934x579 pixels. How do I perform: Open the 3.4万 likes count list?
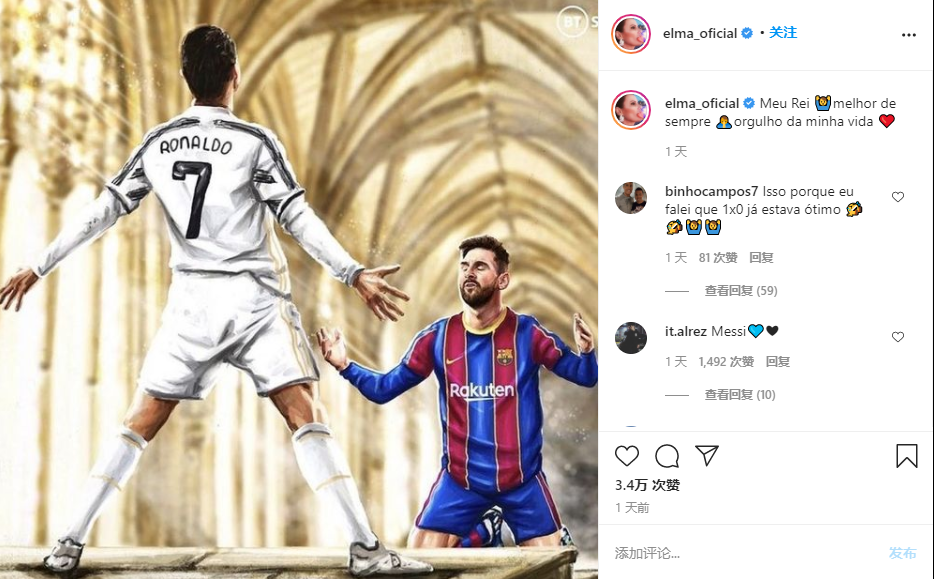pos(647,485)
